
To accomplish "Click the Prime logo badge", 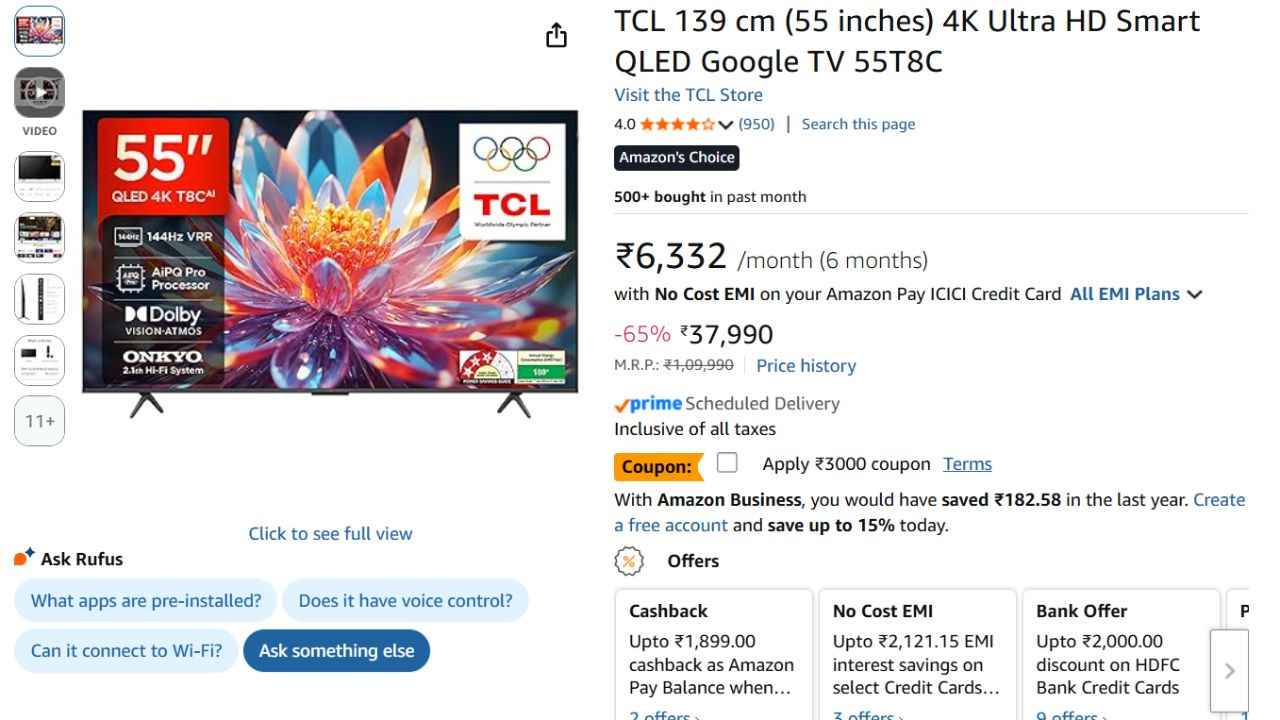I will coord(648,404).
